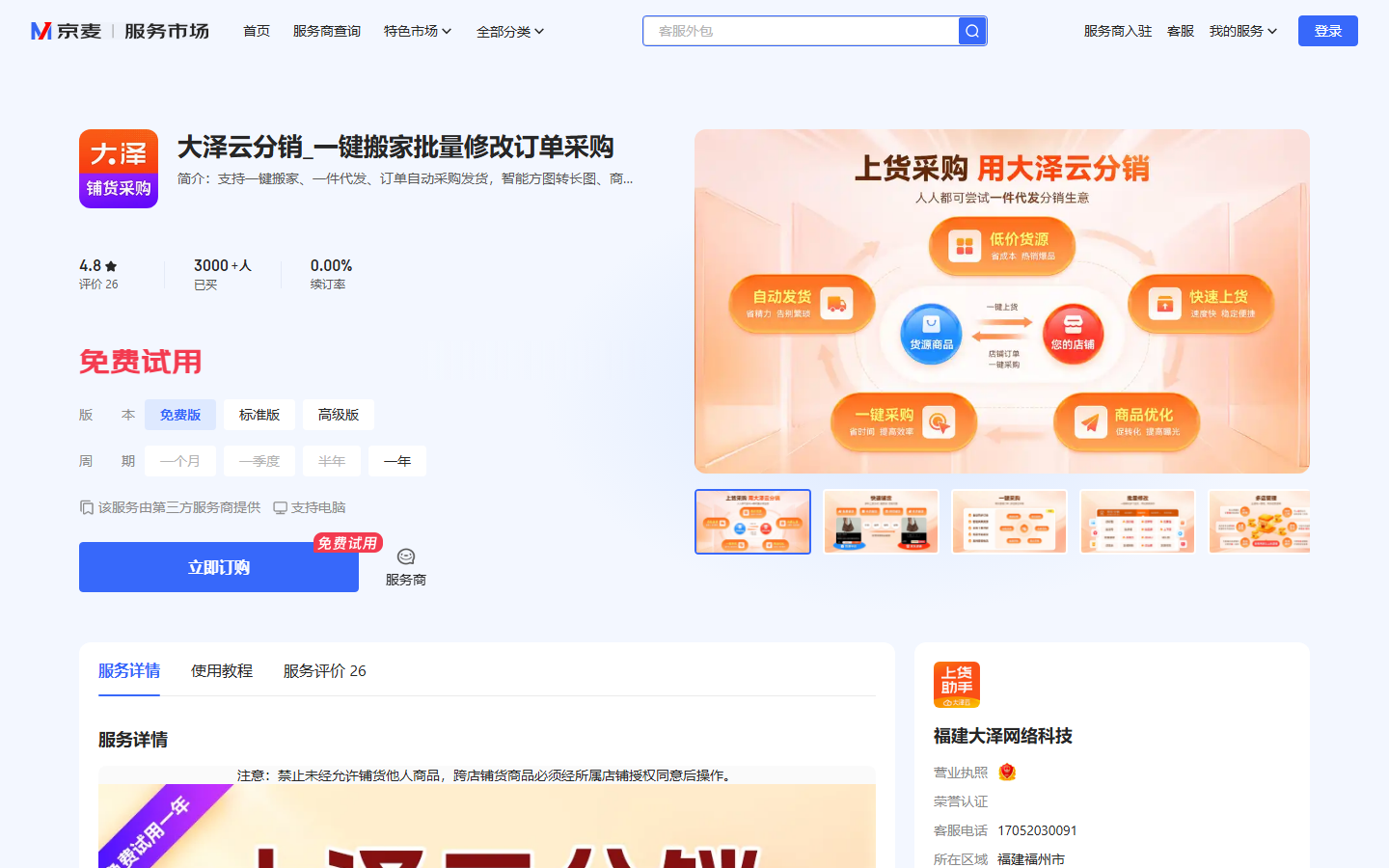Select the 高级版 version option

point(339,415)
